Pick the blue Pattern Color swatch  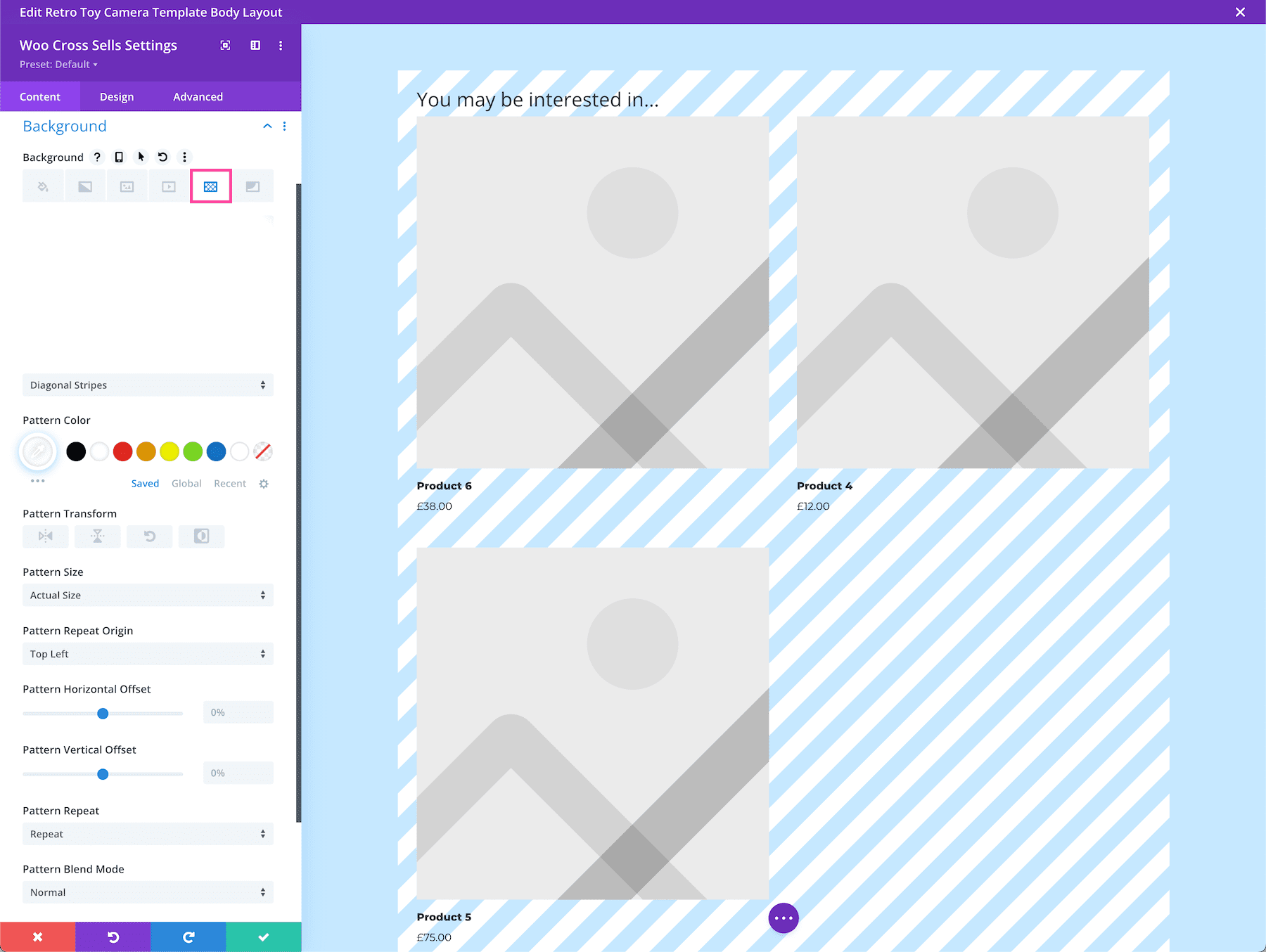216,451
